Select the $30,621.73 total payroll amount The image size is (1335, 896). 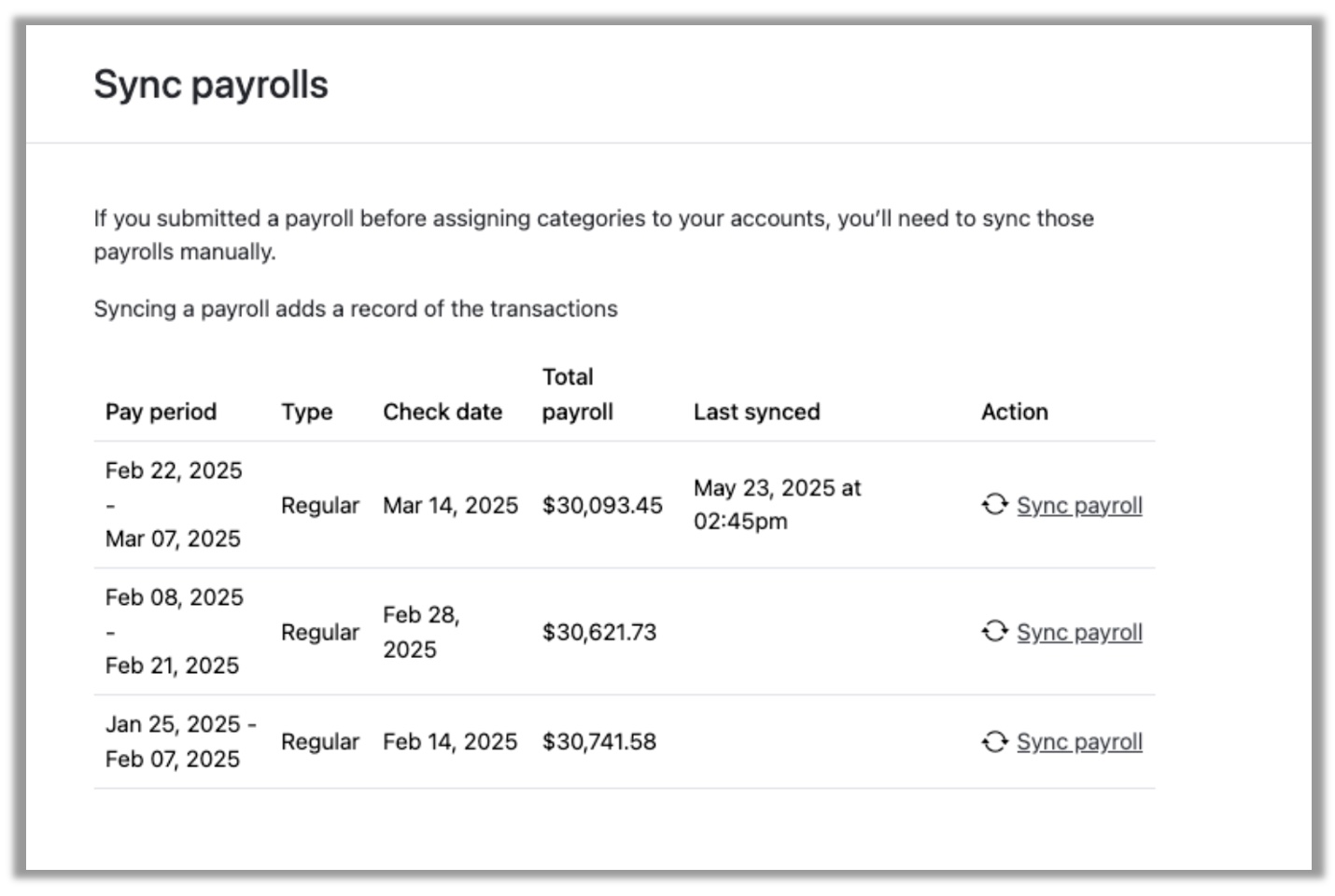click(599, 633)
